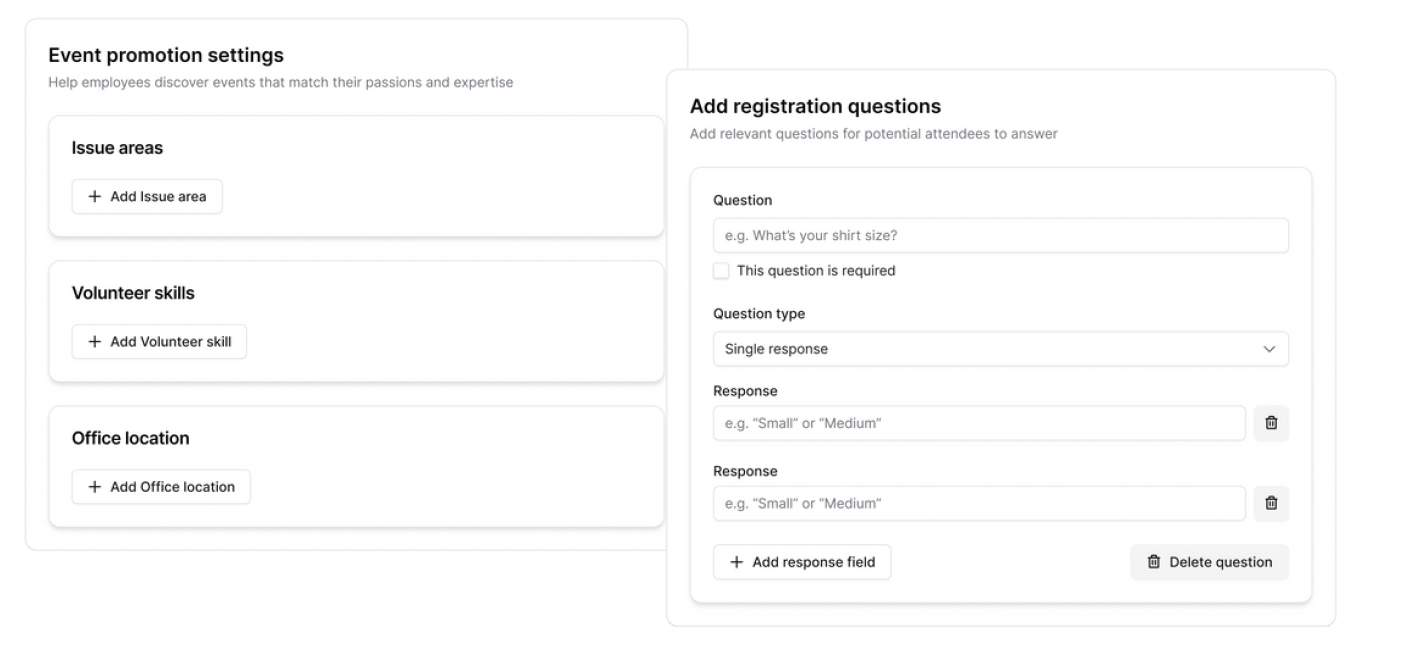
Task: Click trash icon in Delete question button
Action: click(1153, 562)
